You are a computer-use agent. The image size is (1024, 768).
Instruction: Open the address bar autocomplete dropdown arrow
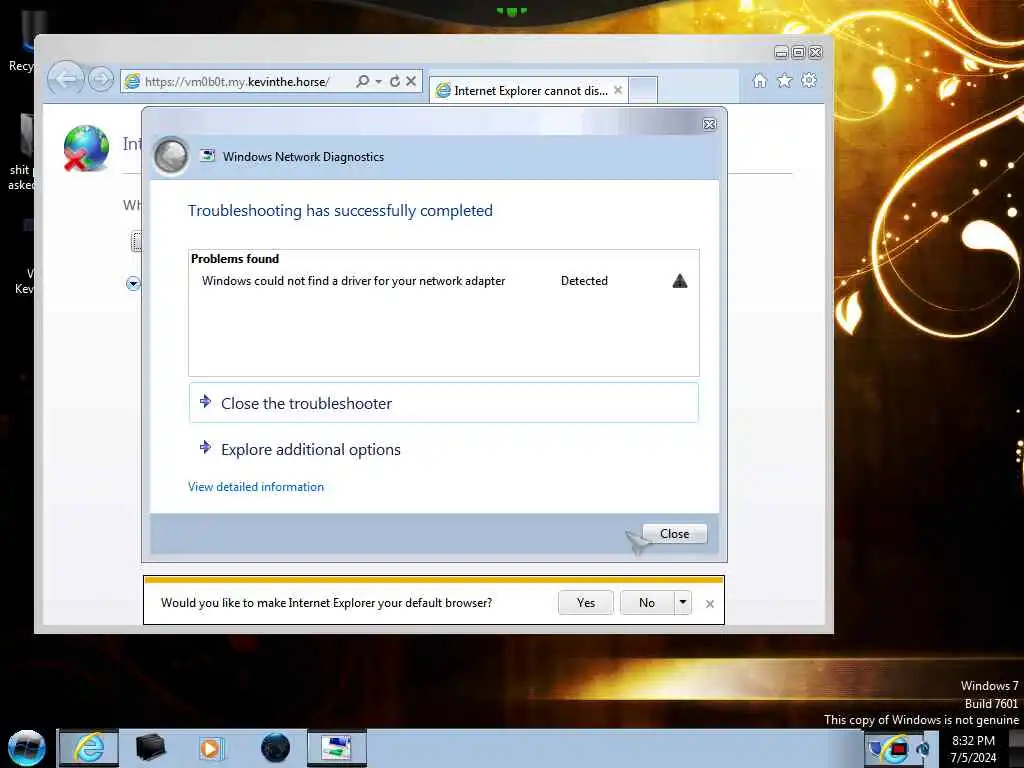click(x=379, y=81)
